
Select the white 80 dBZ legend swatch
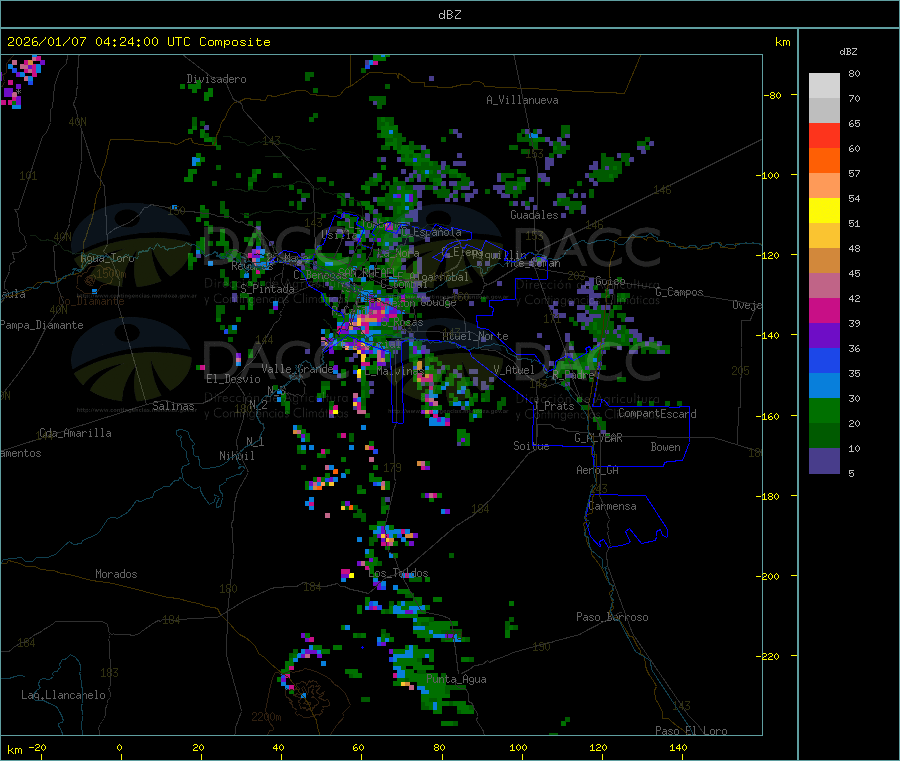pyautogui.click(x=824, y=86)
